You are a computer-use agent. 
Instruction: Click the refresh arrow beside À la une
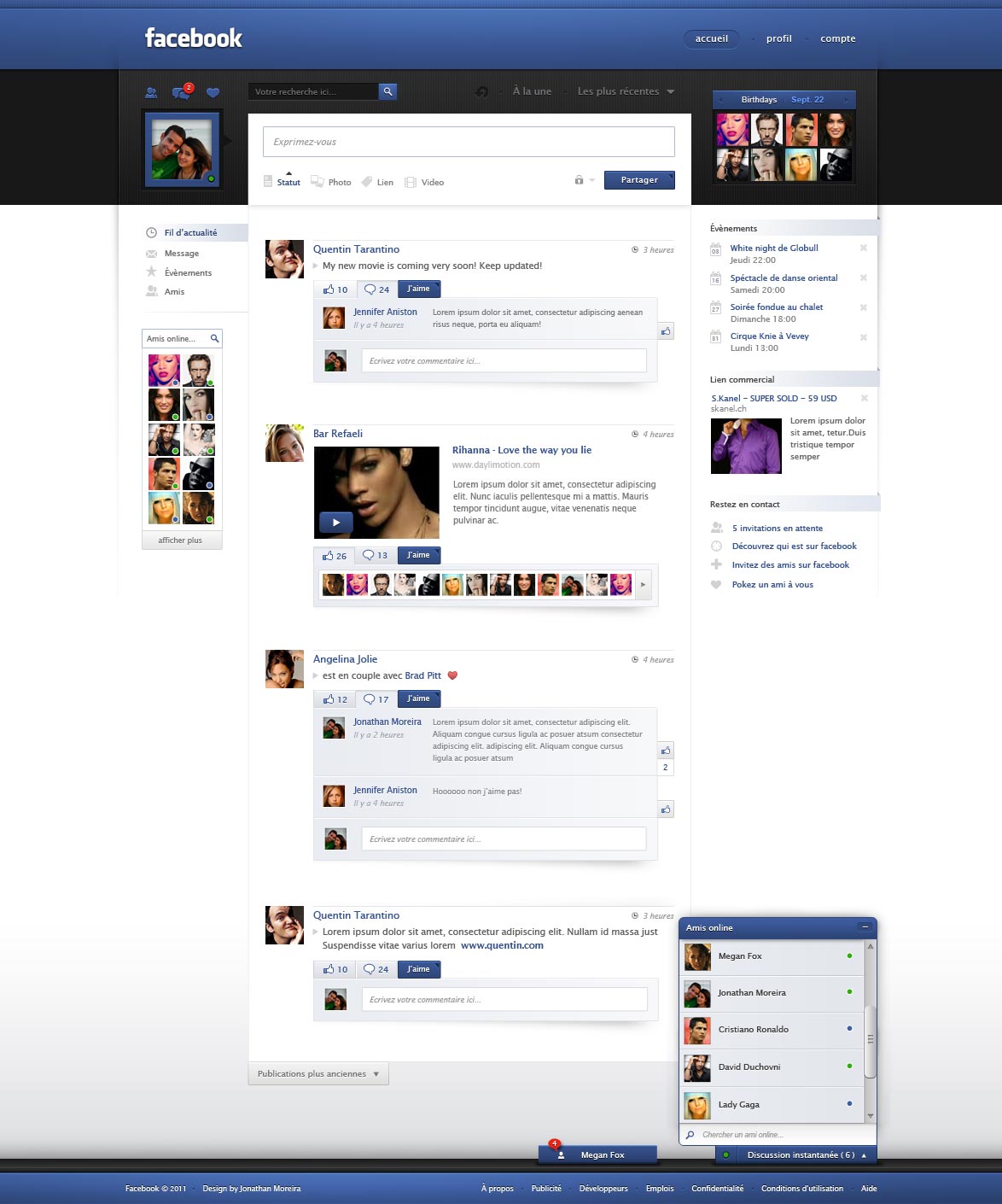(x=481, y=92)
